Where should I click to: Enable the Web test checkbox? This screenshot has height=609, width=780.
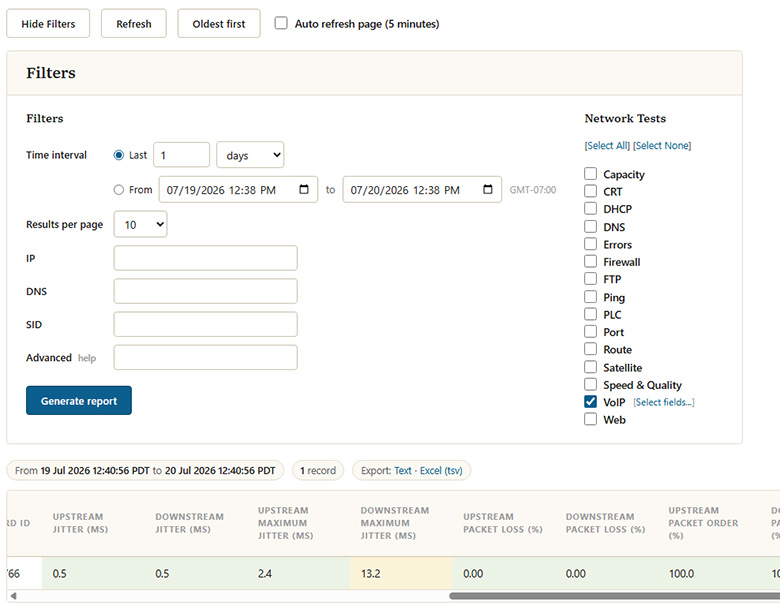590,419
